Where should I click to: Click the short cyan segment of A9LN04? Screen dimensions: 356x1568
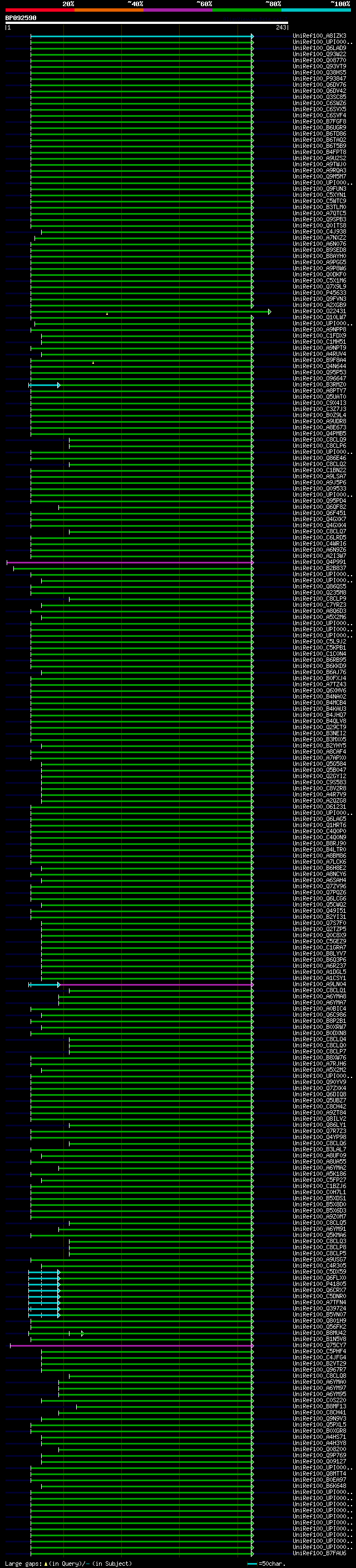(44, 985)
